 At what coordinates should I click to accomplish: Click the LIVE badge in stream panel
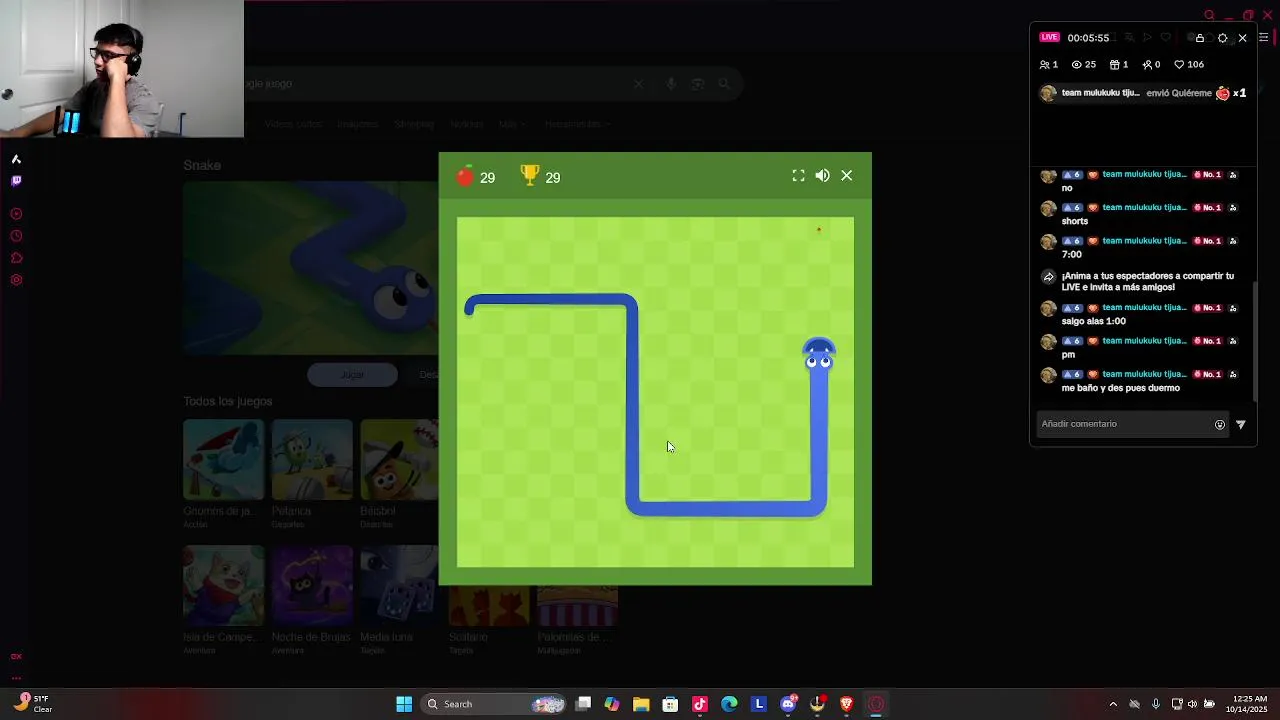point(1049,37)
